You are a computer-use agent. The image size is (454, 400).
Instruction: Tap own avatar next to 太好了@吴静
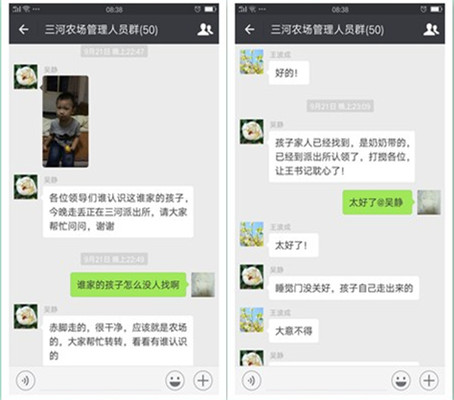(x=429, y=202)
